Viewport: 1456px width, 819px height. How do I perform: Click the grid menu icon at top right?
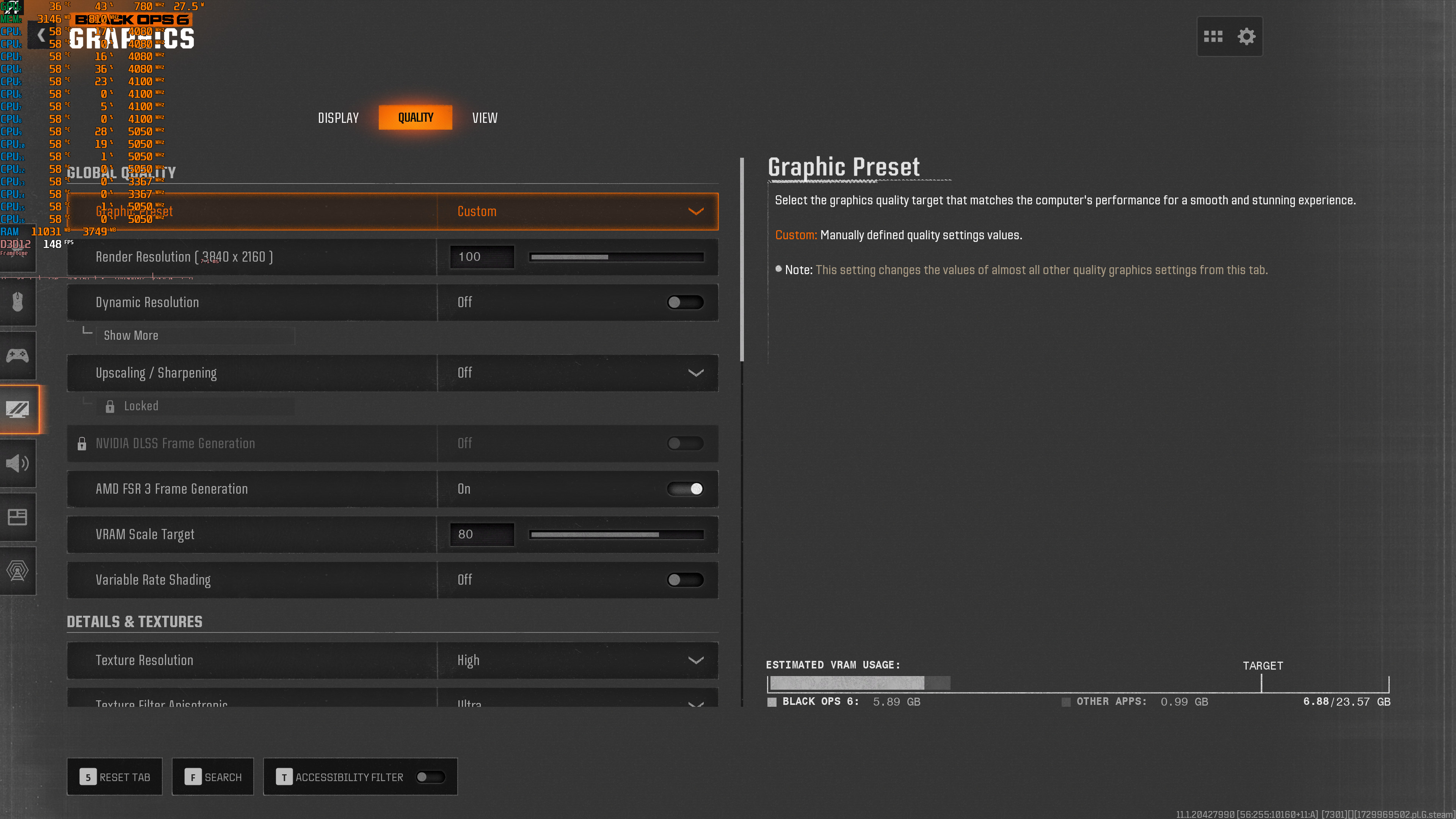[x=1213, y=37]
